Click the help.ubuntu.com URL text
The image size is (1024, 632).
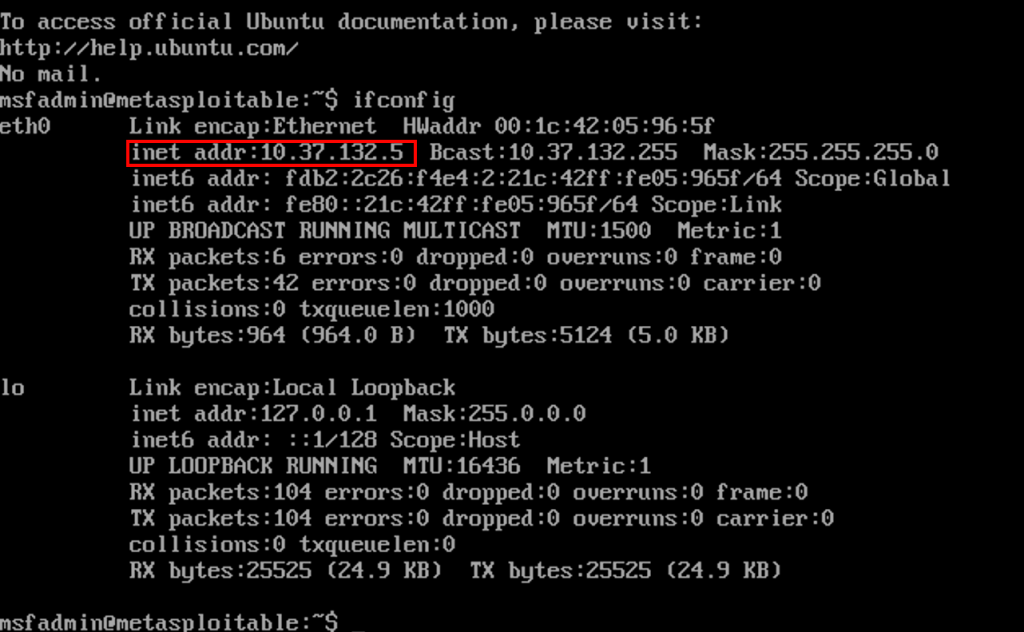click(x=149, y=48)
